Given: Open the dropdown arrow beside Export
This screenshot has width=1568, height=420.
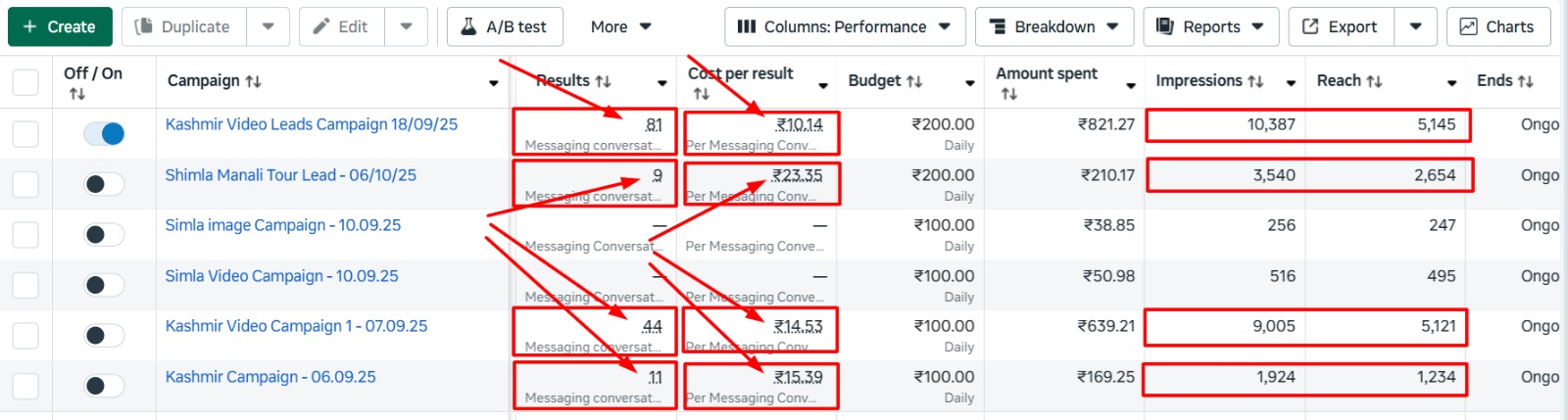Looking at the screenshot, I should (x=1415, y=26).
